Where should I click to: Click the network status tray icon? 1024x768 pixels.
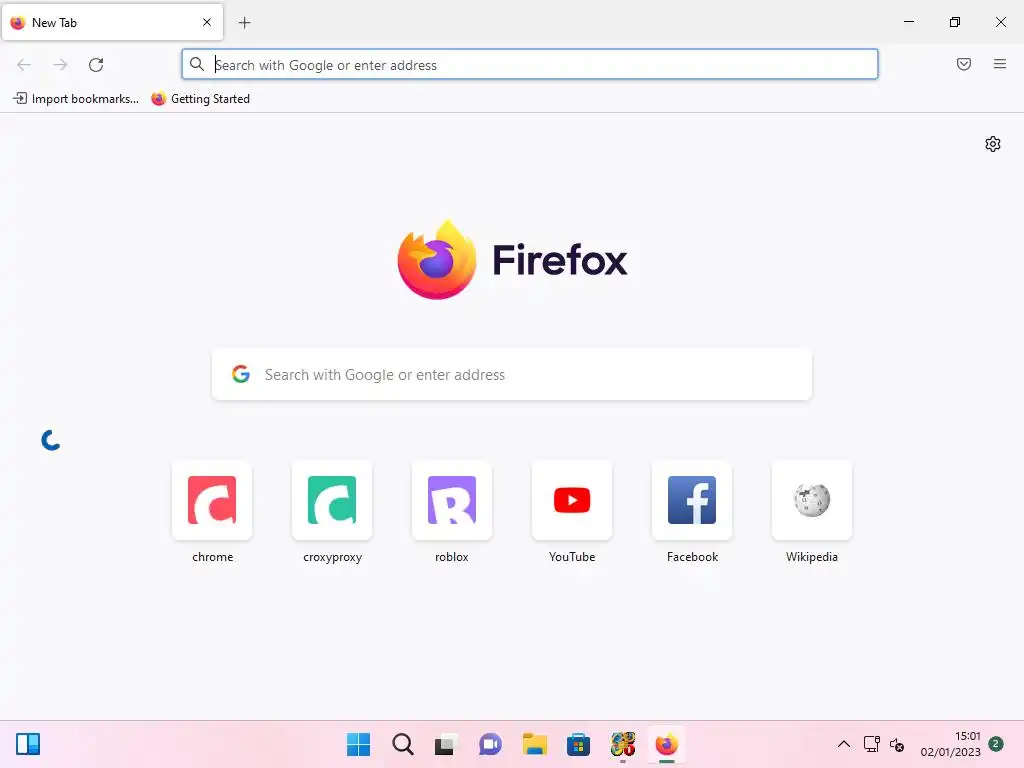click(x=871, y=744)
